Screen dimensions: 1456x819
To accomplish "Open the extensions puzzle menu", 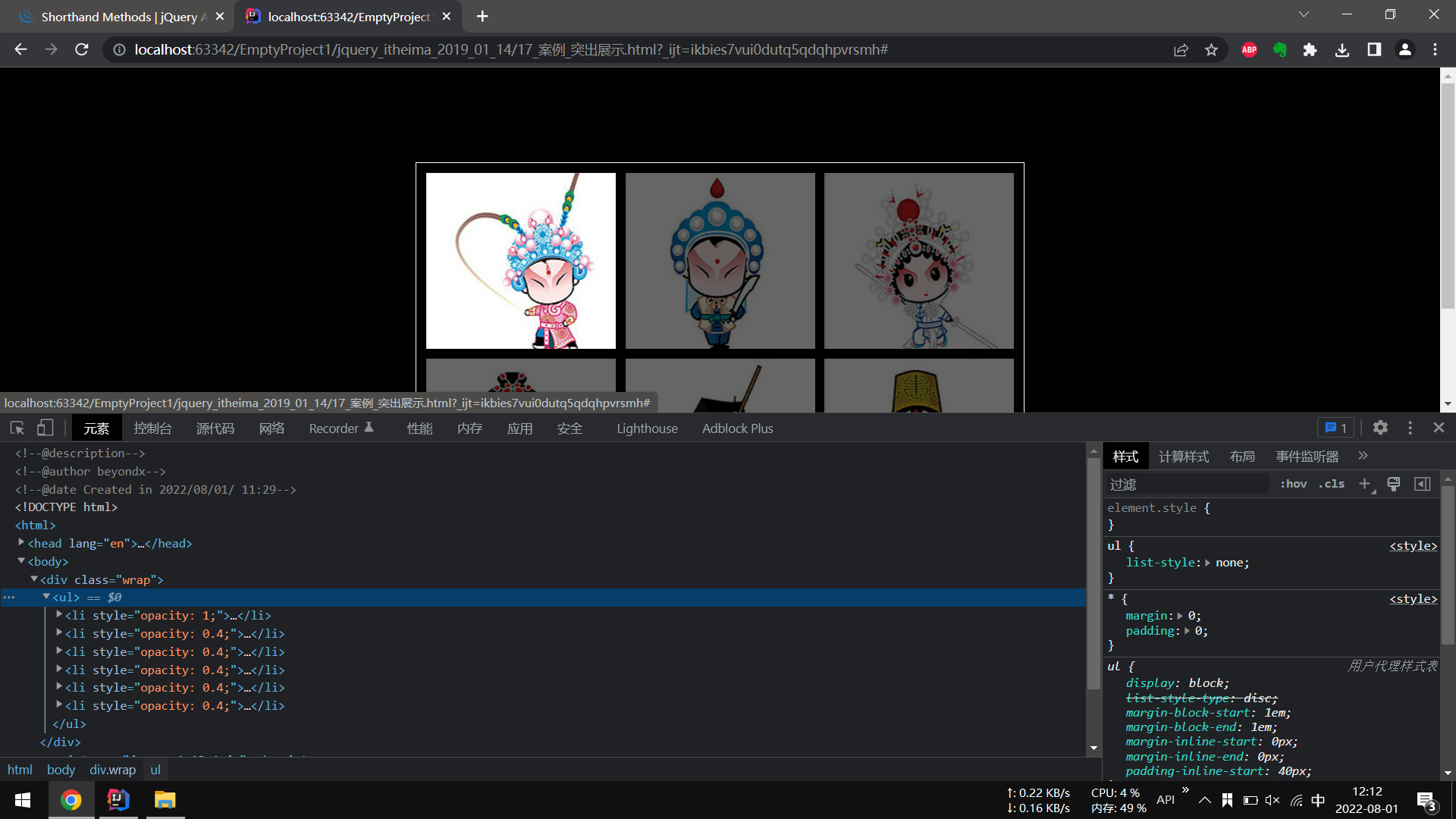I will [x=1310, y=50].
